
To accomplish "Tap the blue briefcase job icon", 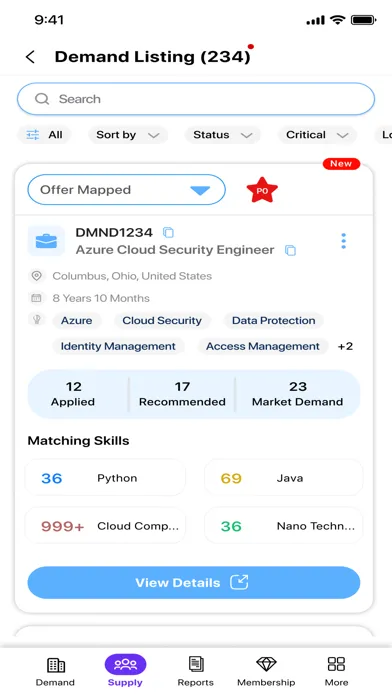I will 46,241.
